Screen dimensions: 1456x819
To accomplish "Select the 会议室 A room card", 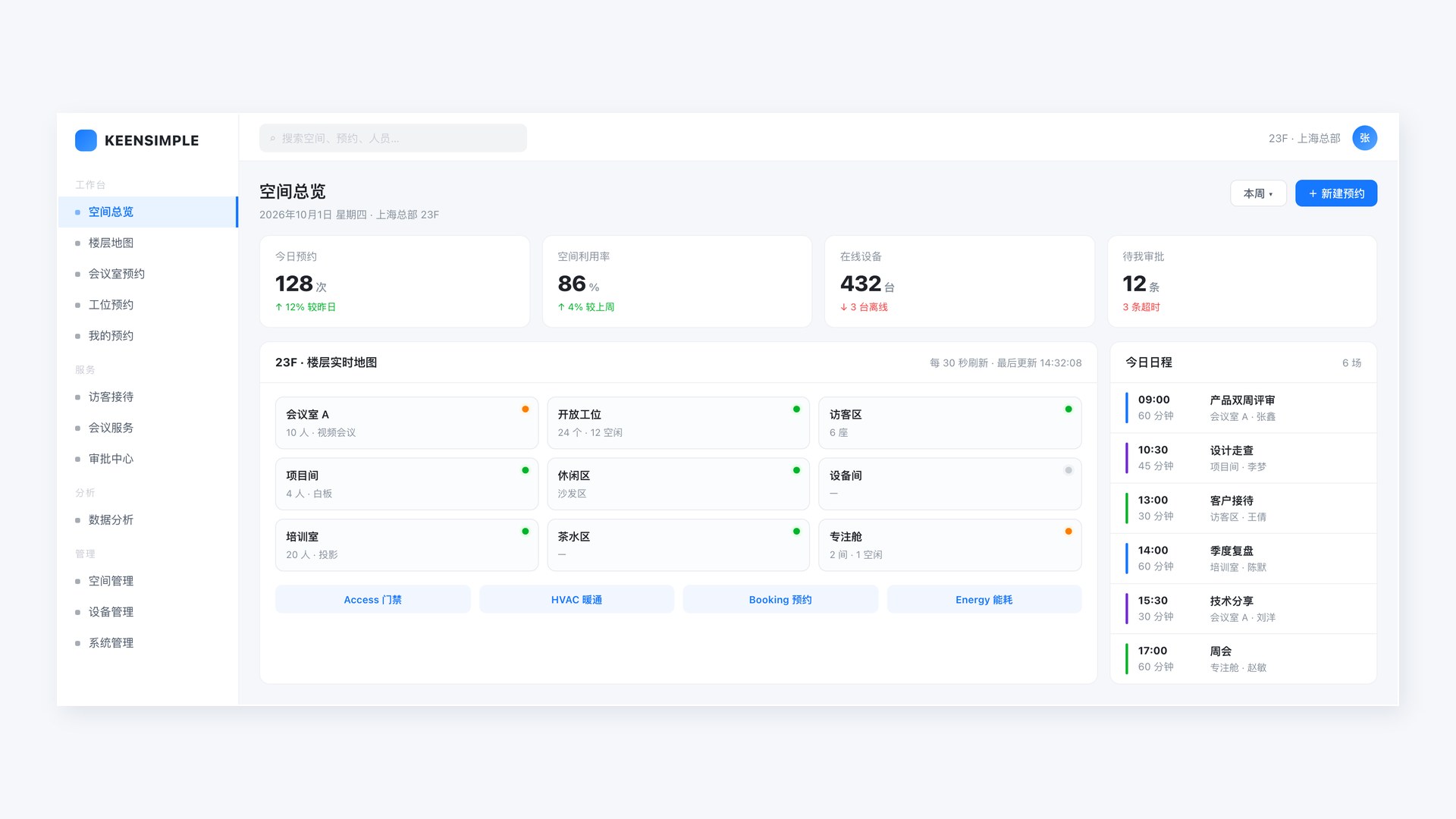I will (406, 423).
